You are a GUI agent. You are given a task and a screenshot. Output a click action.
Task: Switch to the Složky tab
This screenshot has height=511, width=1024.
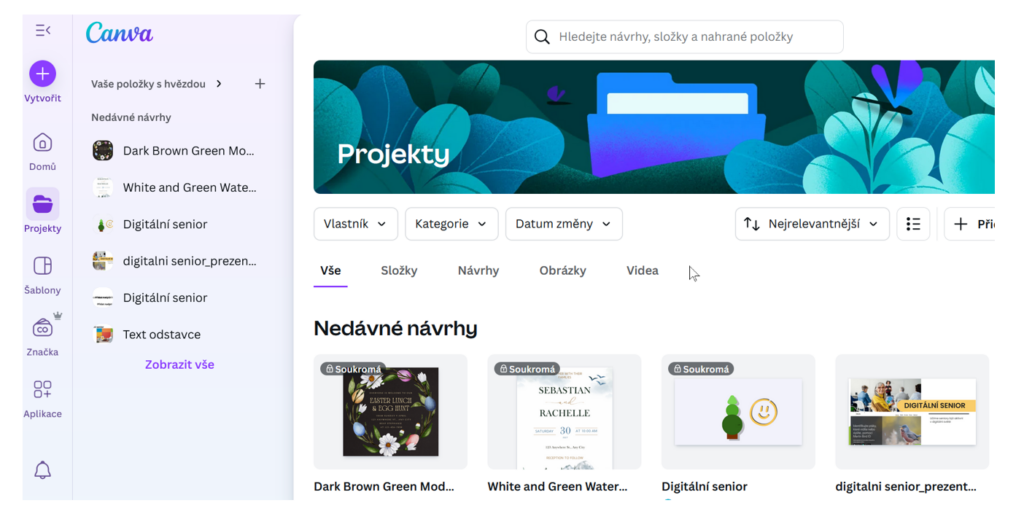[x=399, y=271]
